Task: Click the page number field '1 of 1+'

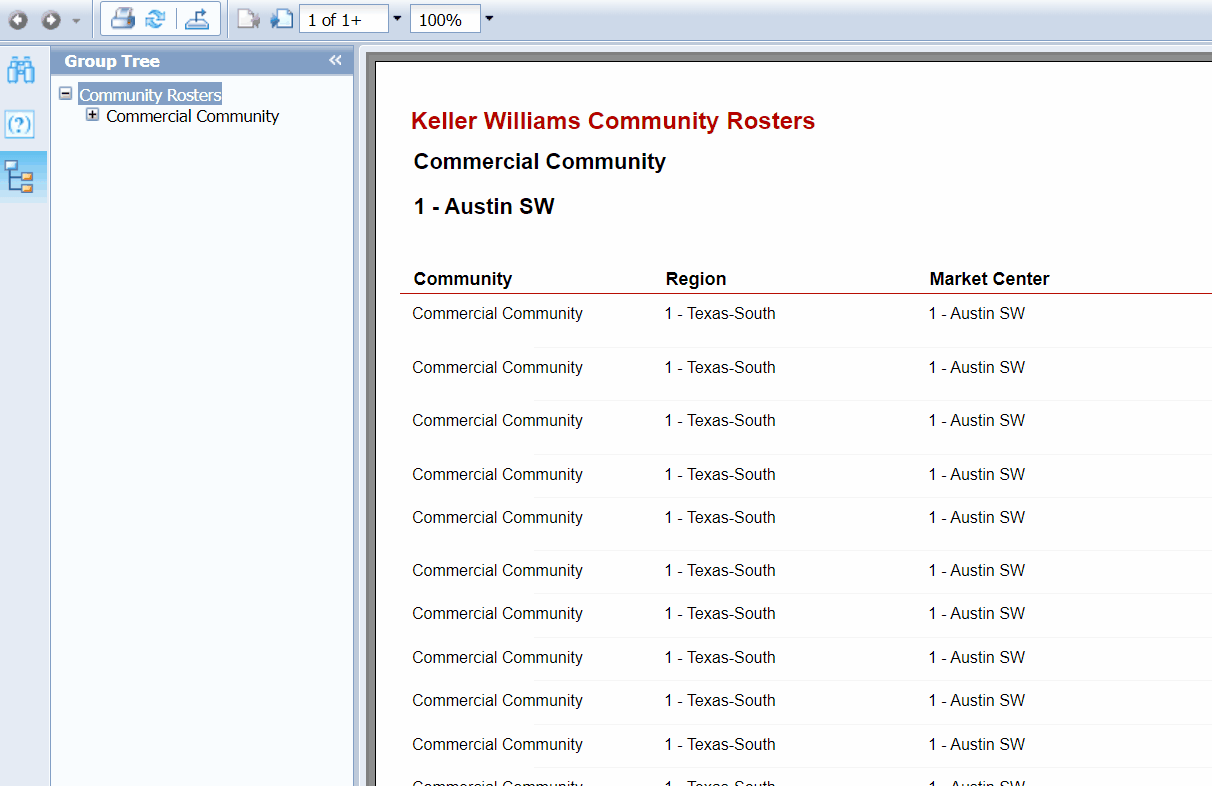Action: click(x=344, y=19)
